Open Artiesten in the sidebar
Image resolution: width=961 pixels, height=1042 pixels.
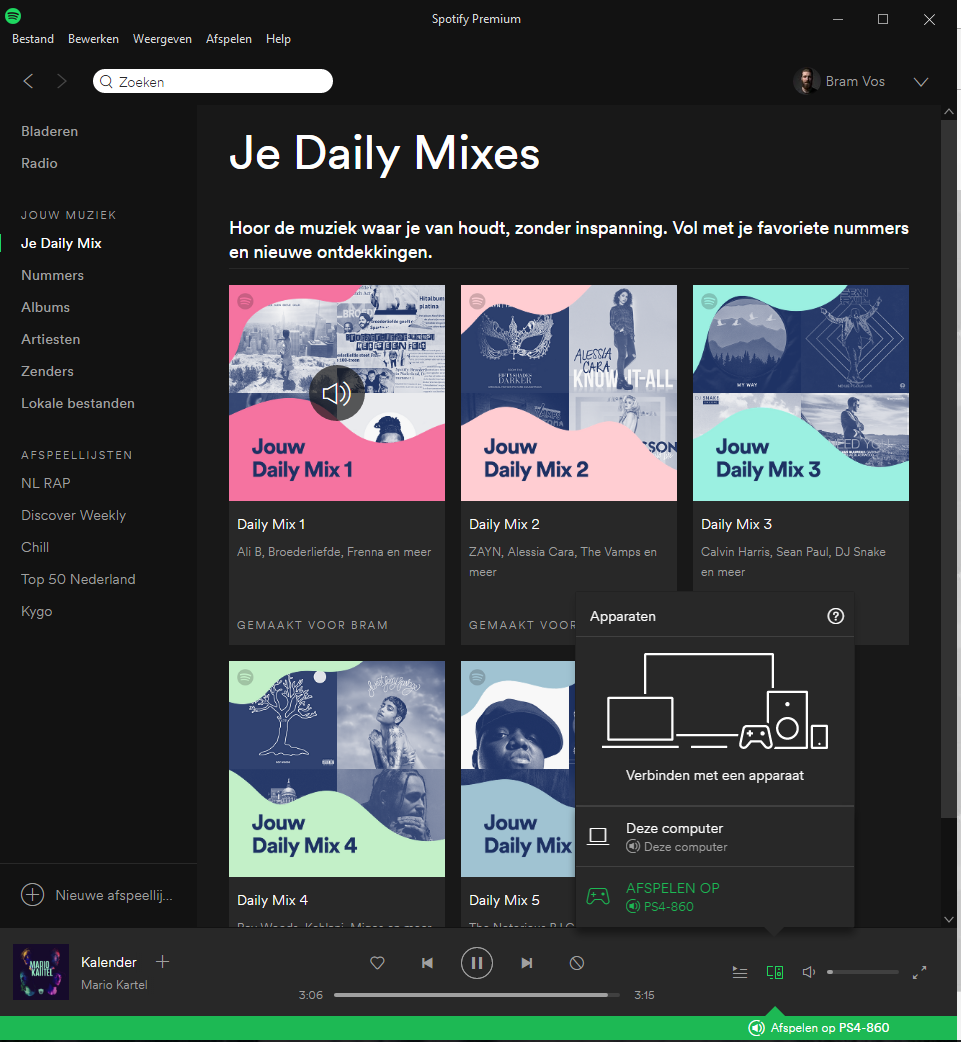coord(51,339)
